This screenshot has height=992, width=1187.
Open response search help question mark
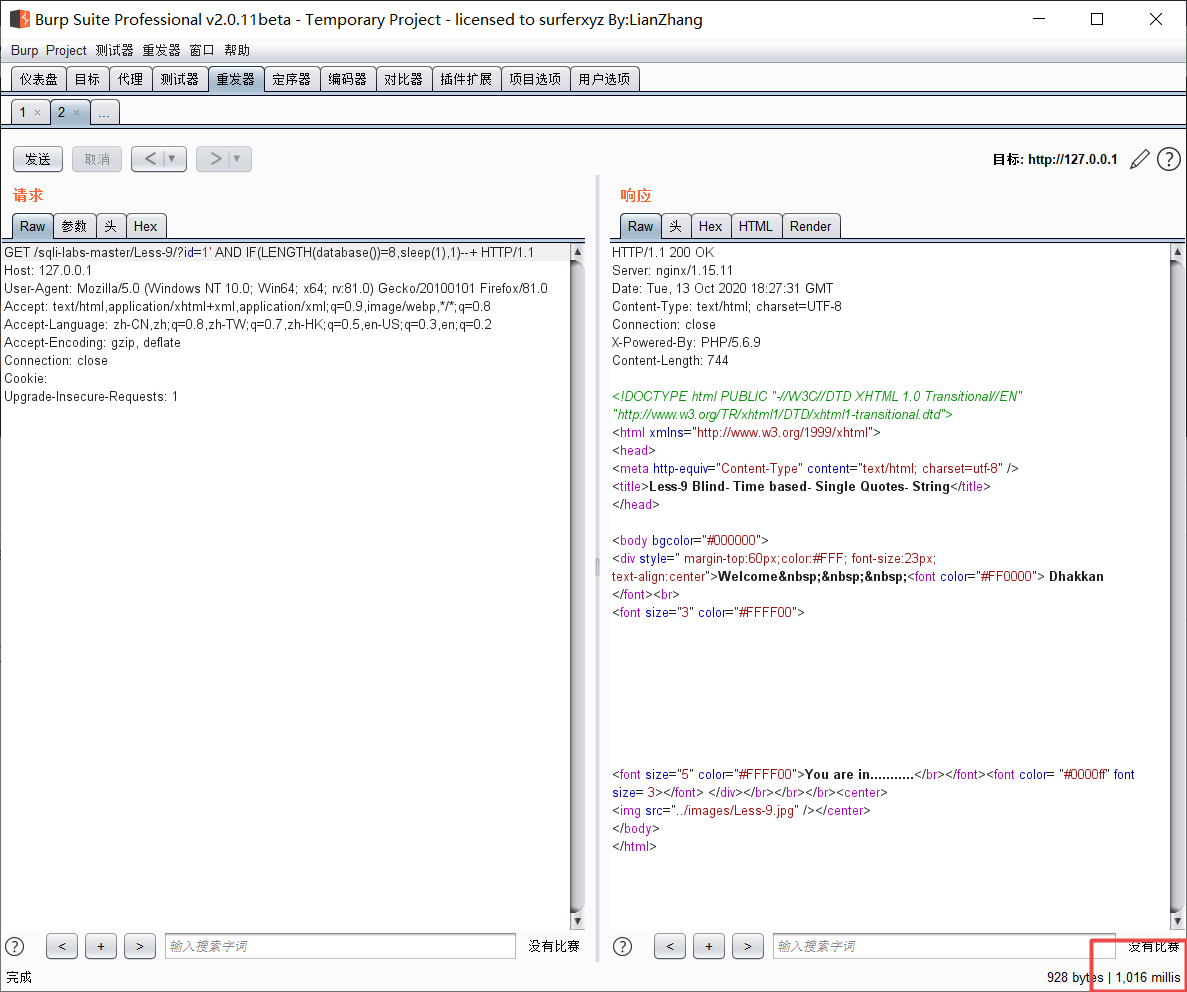[622, 947]
